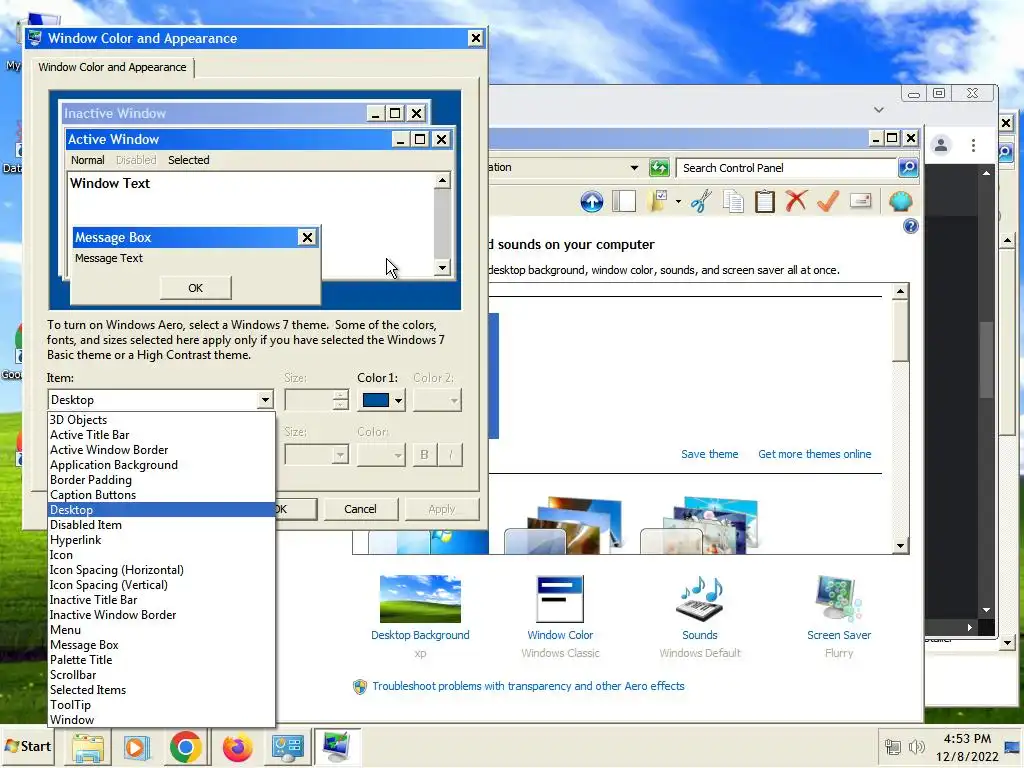This screenshot has width=1024, height=768.
Task: Click the green Refresh icon by address bar
Action: pyautogui.click(x=660, y=168)
